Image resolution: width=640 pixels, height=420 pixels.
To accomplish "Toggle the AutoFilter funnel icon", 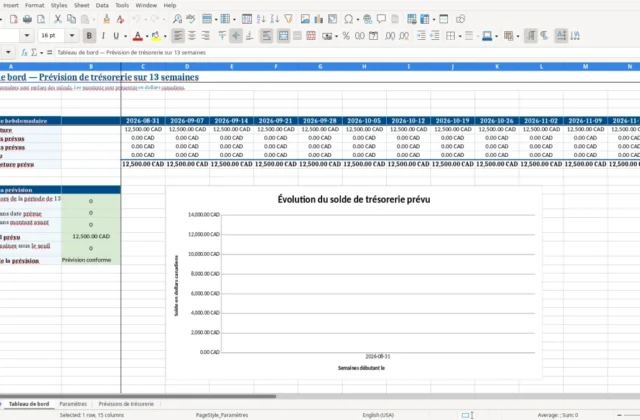I will [289, 19].
